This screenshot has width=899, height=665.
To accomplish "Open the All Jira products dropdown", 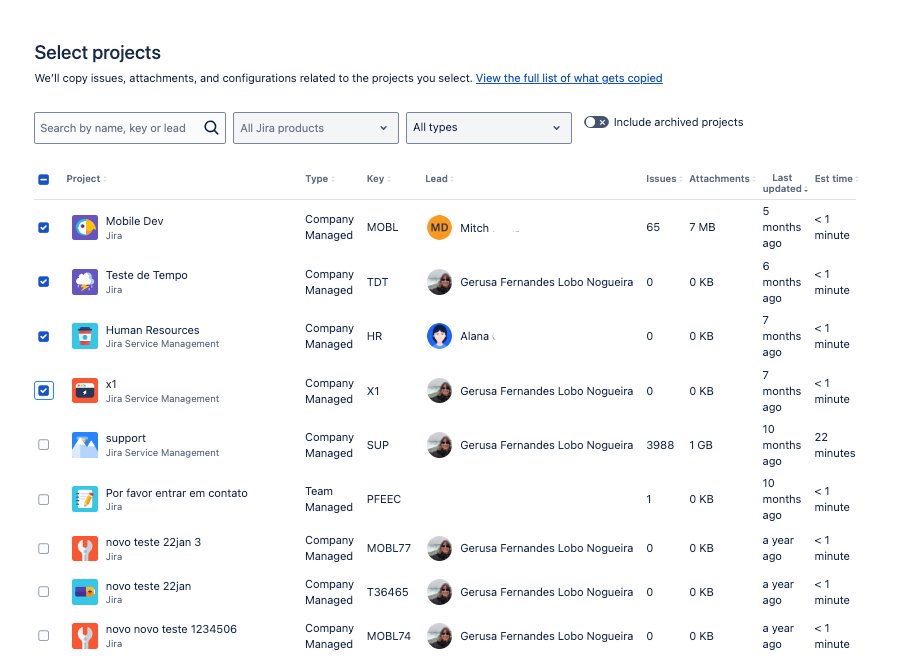I will pos(315,128).
